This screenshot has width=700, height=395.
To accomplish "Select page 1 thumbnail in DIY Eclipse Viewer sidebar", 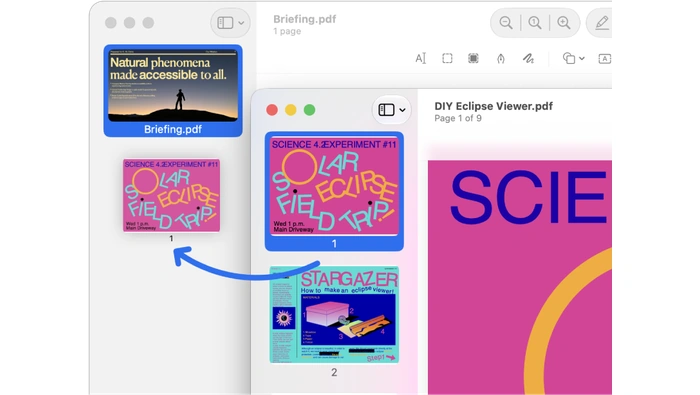I will 334,191.
